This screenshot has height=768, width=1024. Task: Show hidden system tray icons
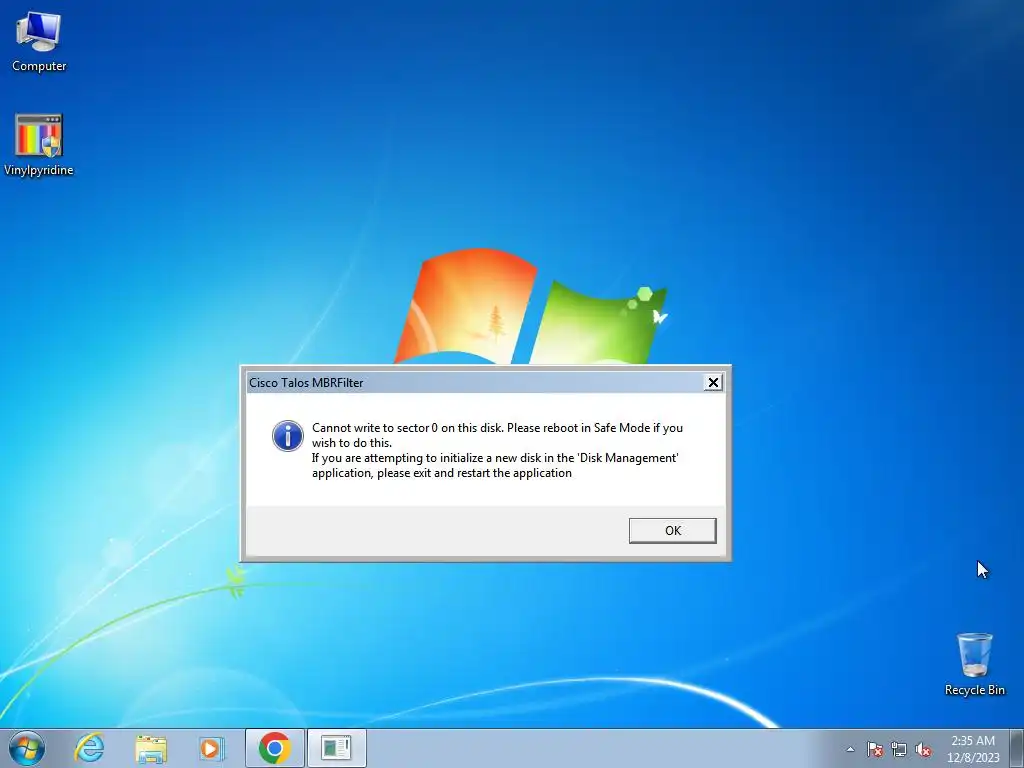click(x=850, y=749)
